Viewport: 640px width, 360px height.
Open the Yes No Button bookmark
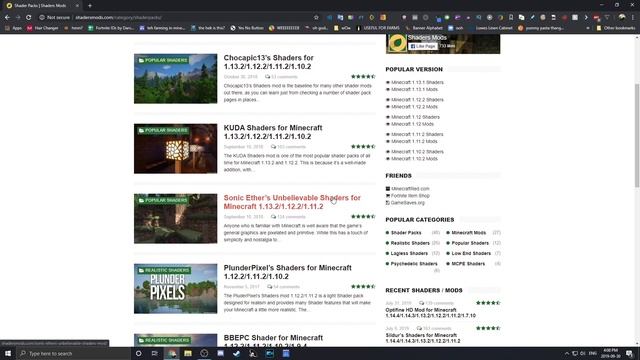pos(247,28)
